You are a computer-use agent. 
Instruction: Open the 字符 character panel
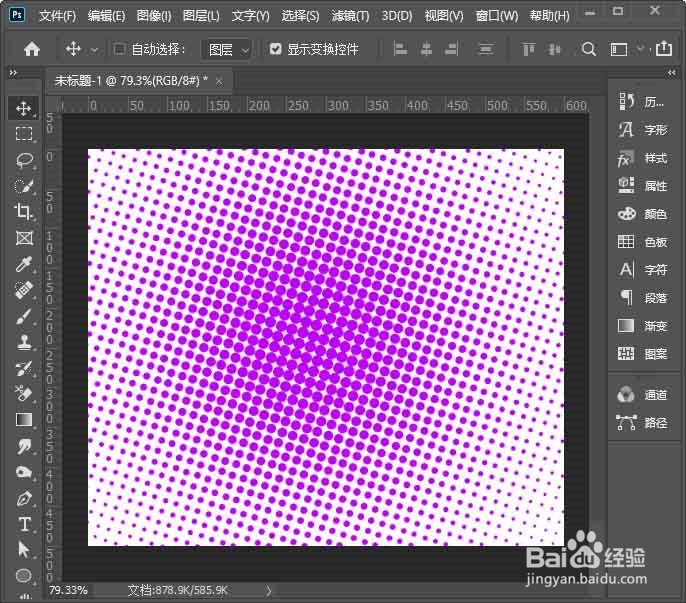click(x=642, y=270)
